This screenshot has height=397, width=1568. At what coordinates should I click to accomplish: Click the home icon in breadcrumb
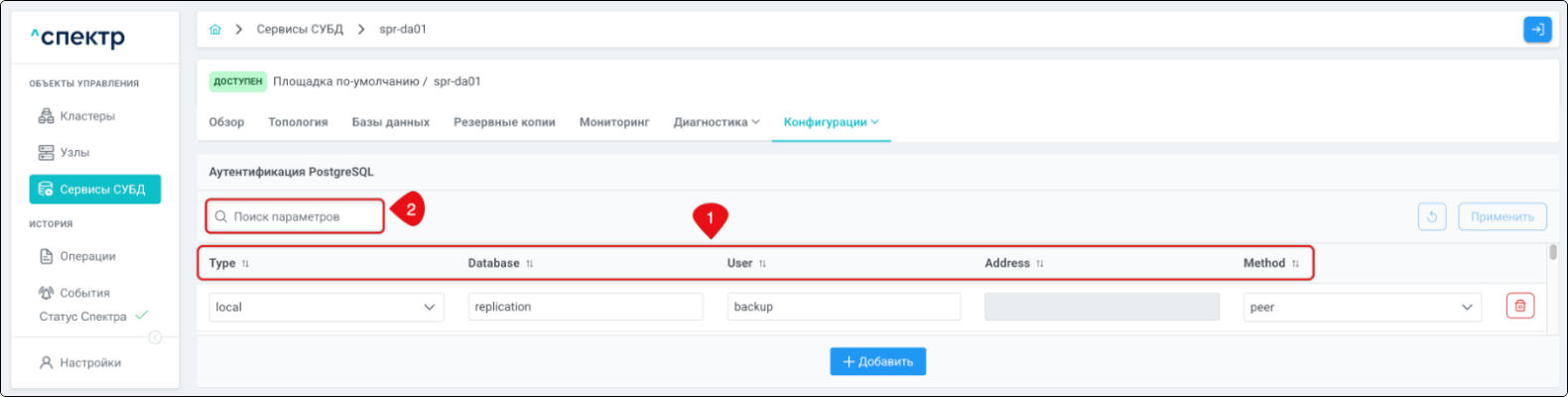click(x=215, y=30)
